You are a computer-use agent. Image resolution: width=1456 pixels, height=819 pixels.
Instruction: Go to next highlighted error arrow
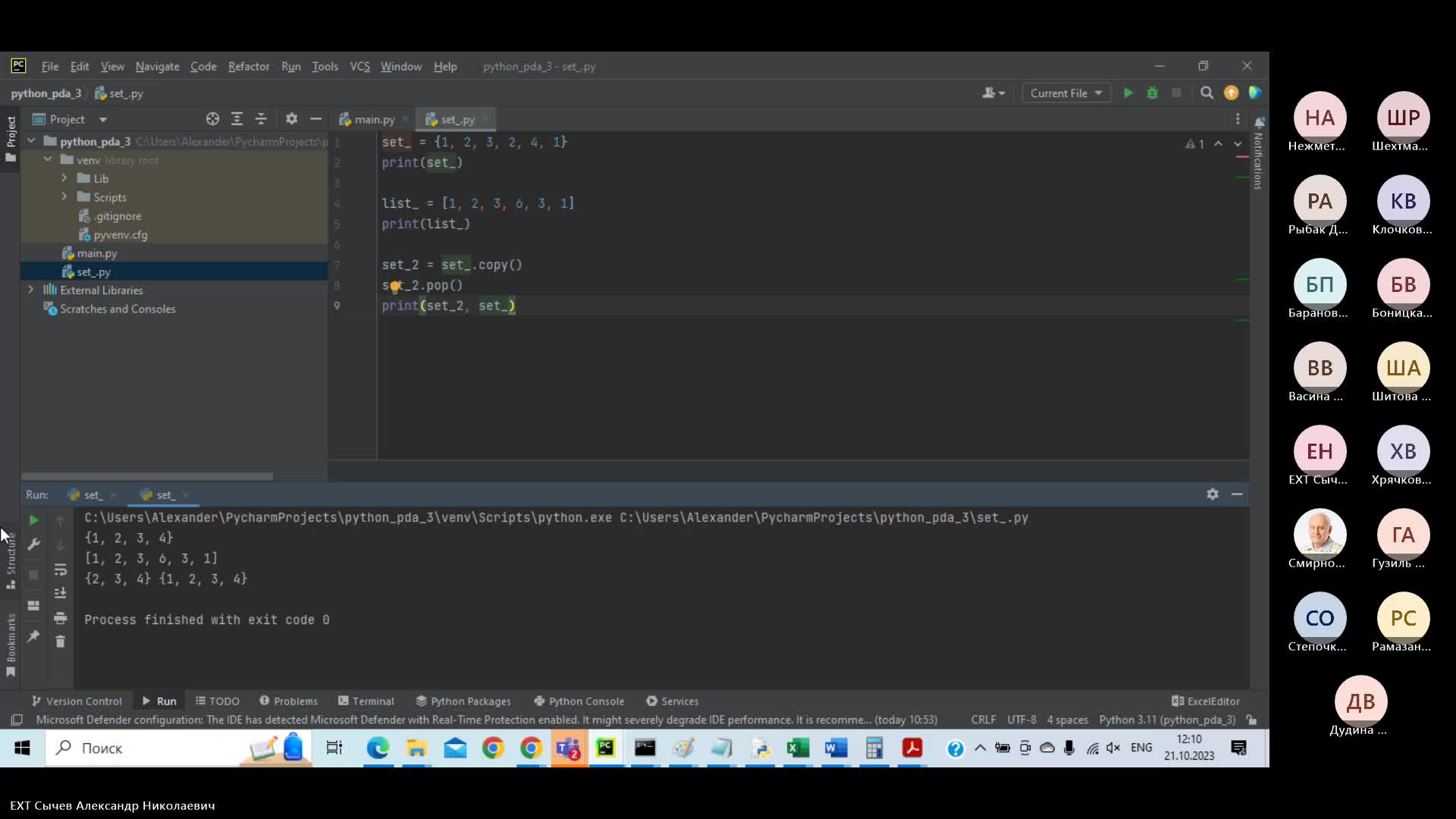(1238, 143)
